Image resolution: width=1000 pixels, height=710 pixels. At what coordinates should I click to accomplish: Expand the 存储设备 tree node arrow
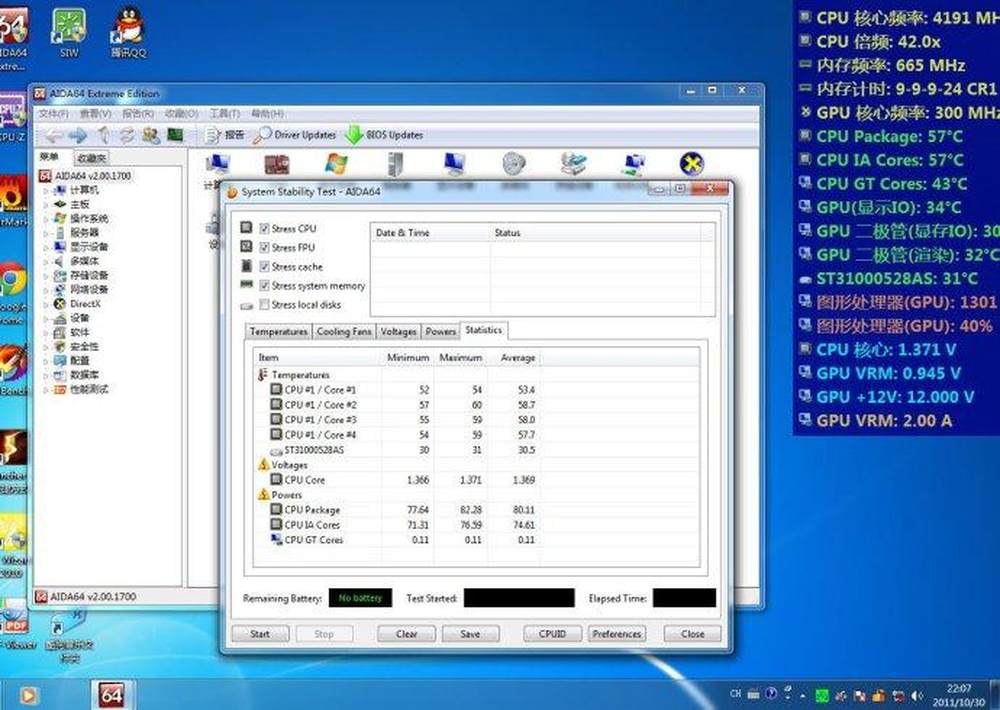click(x=46, y=276)
